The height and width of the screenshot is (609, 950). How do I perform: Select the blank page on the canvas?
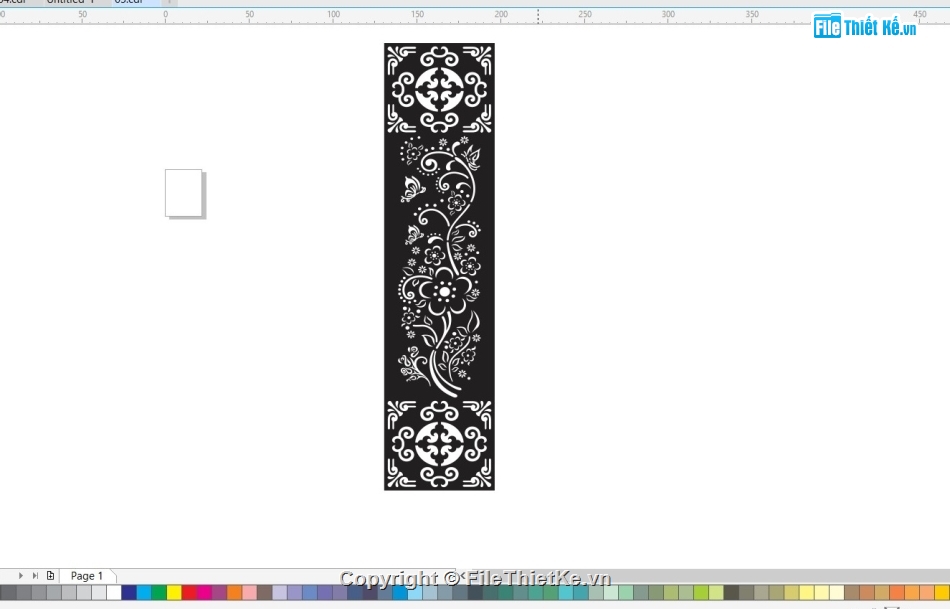(184, 193)
